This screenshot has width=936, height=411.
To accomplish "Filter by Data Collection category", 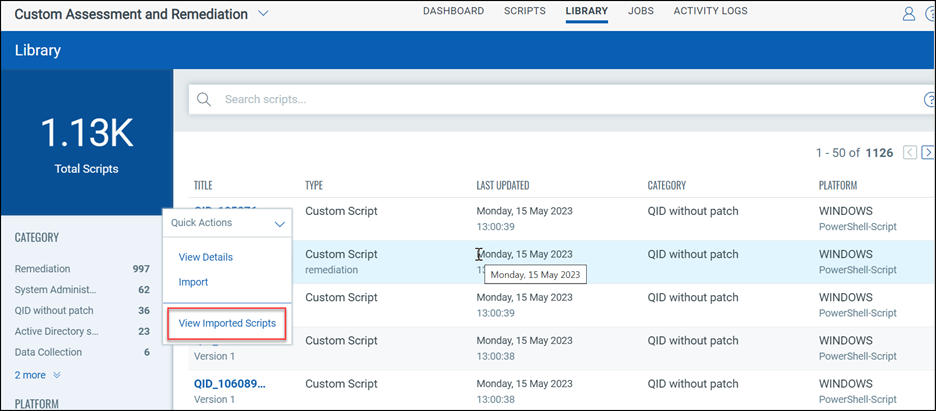I will [x=48, y=353].
